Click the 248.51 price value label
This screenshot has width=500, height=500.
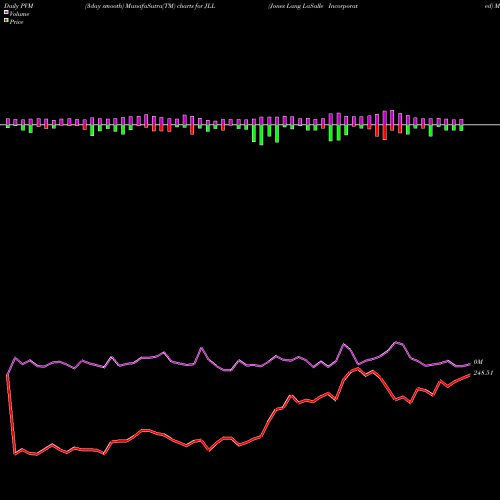click(x=483, y=373)
